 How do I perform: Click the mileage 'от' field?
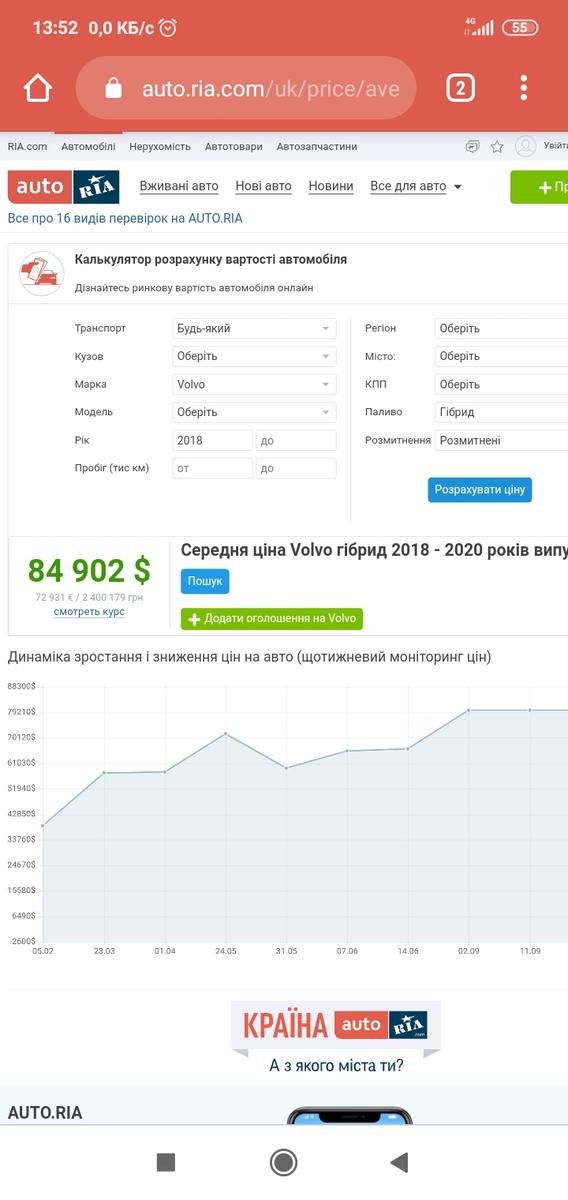tap(213, 468)
